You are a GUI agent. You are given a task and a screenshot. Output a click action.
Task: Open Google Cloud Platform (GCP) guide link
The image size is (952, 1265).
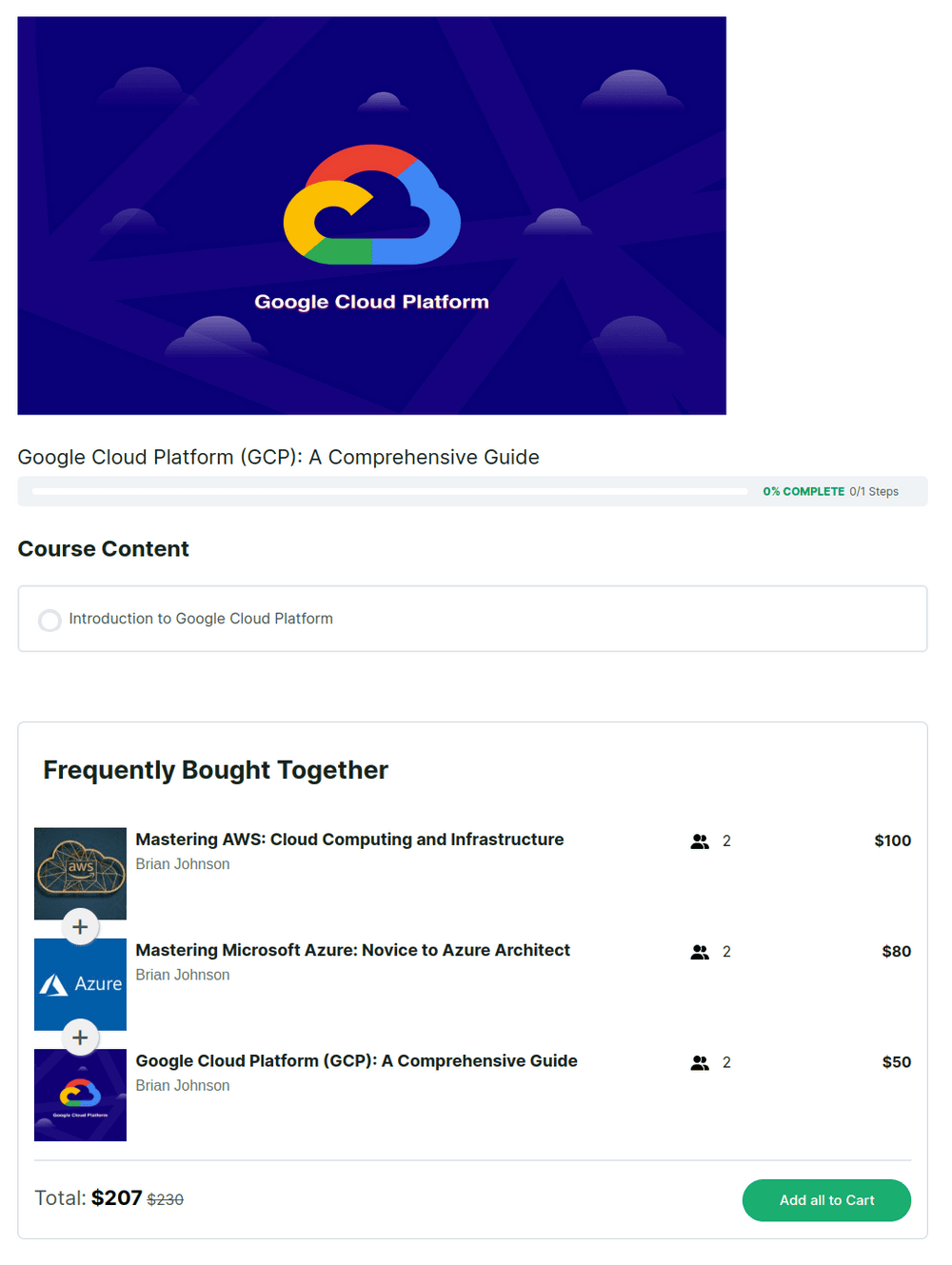(x=356, y=1060)
